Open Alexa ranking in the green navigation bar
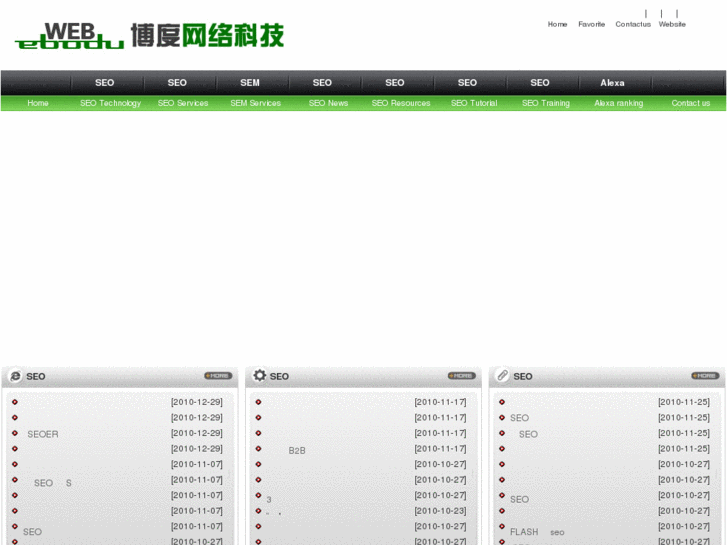This screenshot has width=727, height=545. click(x=619, y=103)
